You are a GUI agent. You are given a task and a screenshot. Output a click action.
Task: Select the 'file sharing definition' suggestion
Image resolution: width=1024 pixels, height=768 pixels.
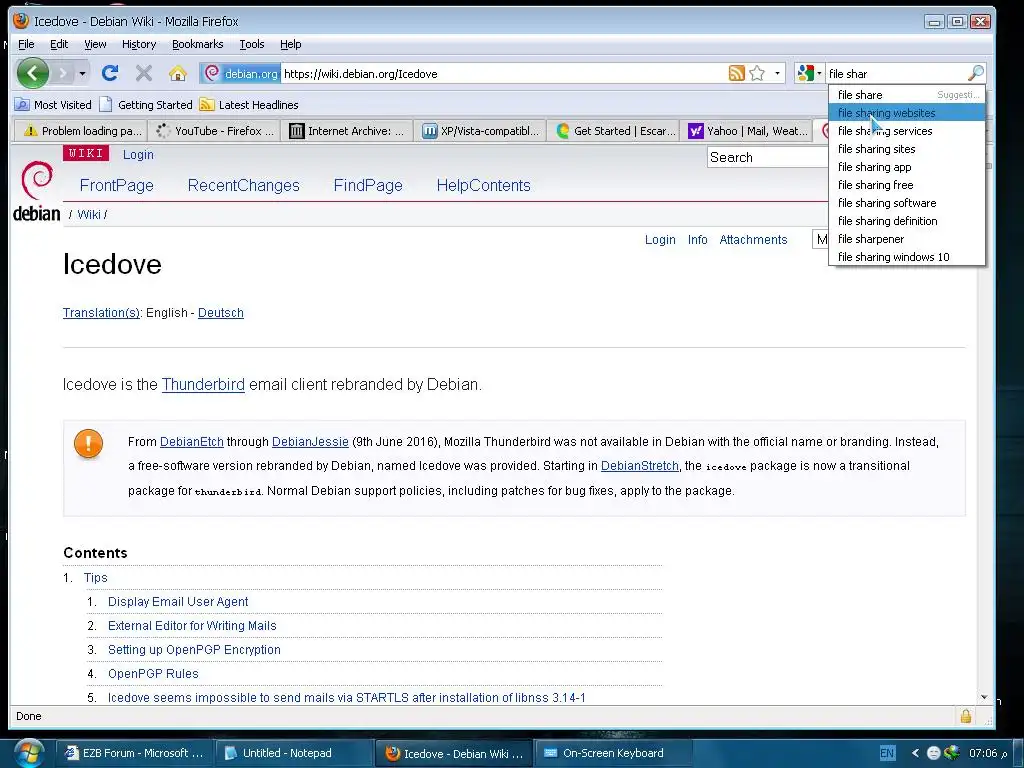[x=906, y=221]
